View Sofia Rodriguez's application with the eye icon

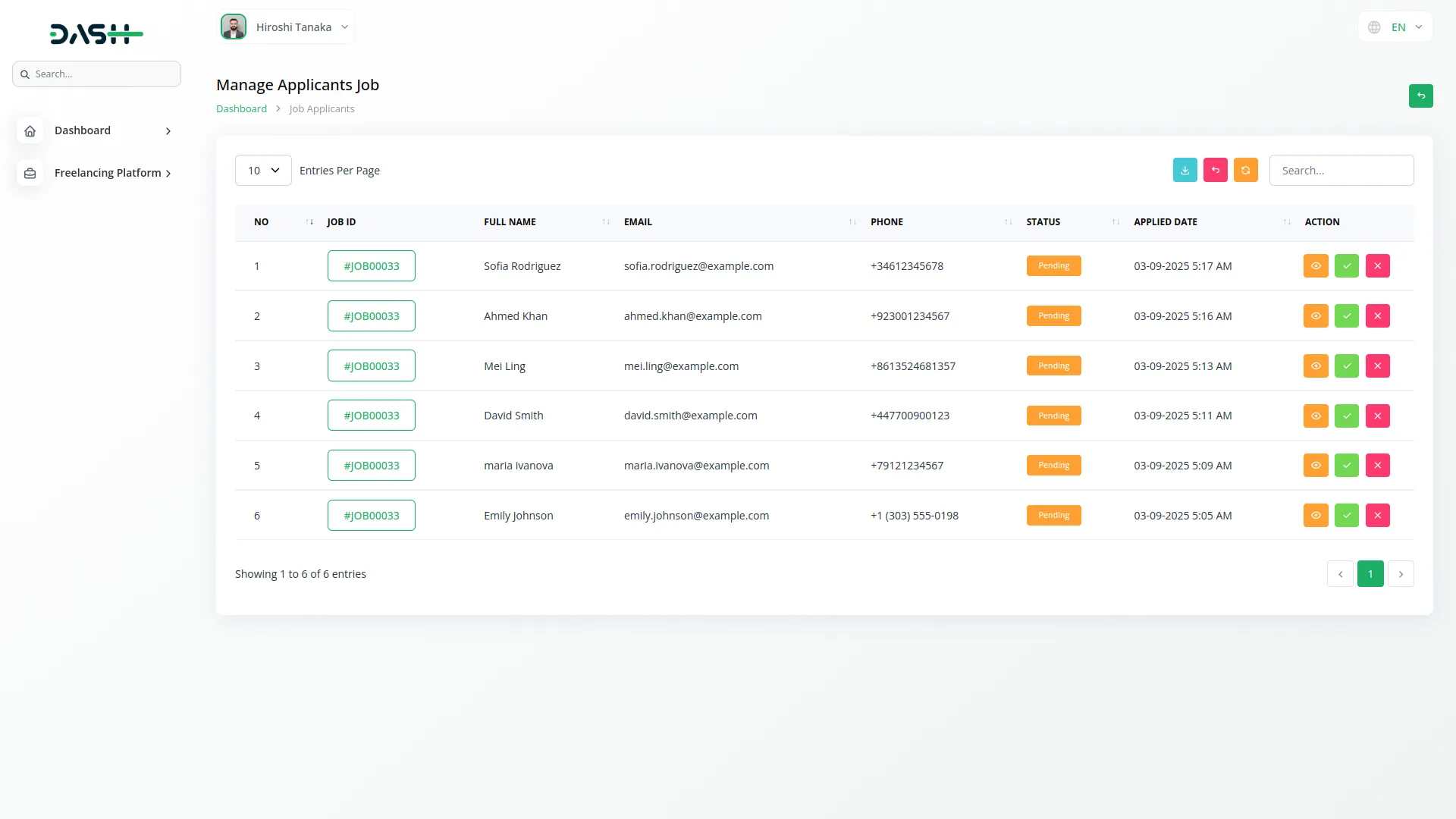pos(1316,265)
